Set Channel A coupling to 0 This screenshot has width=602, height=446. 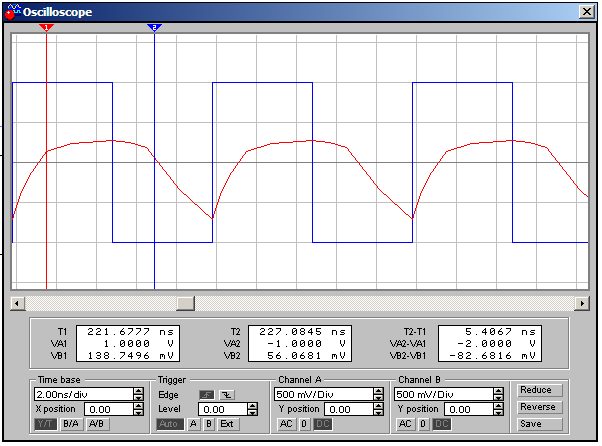click(304, 424)
